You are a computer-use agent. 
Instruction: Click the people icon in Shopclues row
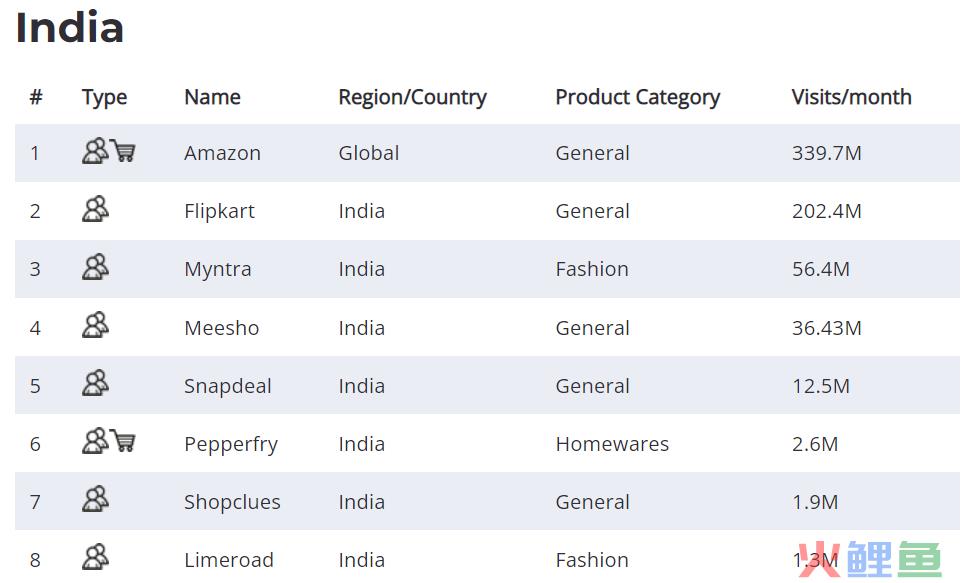coord(95,499)
